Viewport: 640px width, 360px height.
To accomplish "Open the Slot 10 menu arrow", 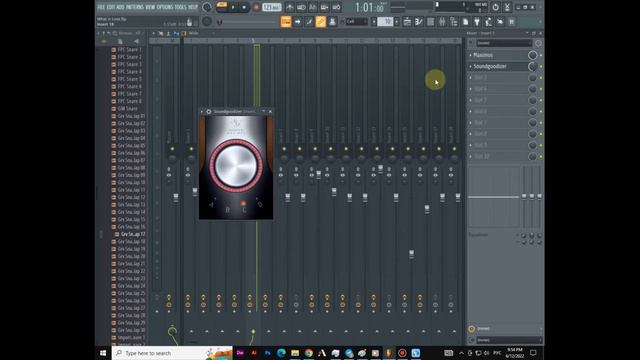I will pyautogui.click(x=470, y=156).
